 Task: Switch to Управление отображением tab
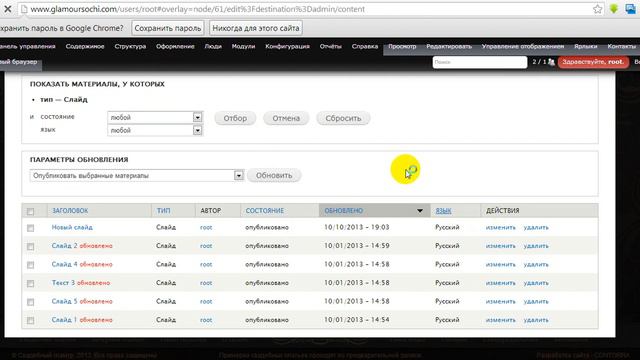[x=523, y=47]
